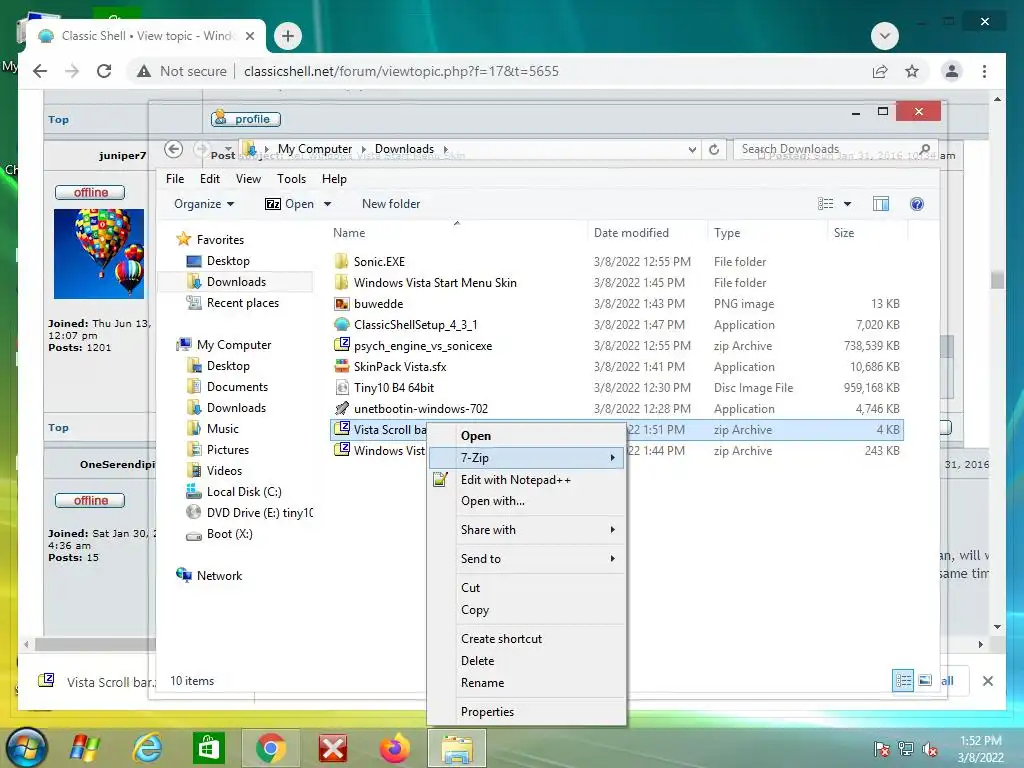Open a new Chrome tab
Viewport: 1024px width, 768px height.
(288, 36)
